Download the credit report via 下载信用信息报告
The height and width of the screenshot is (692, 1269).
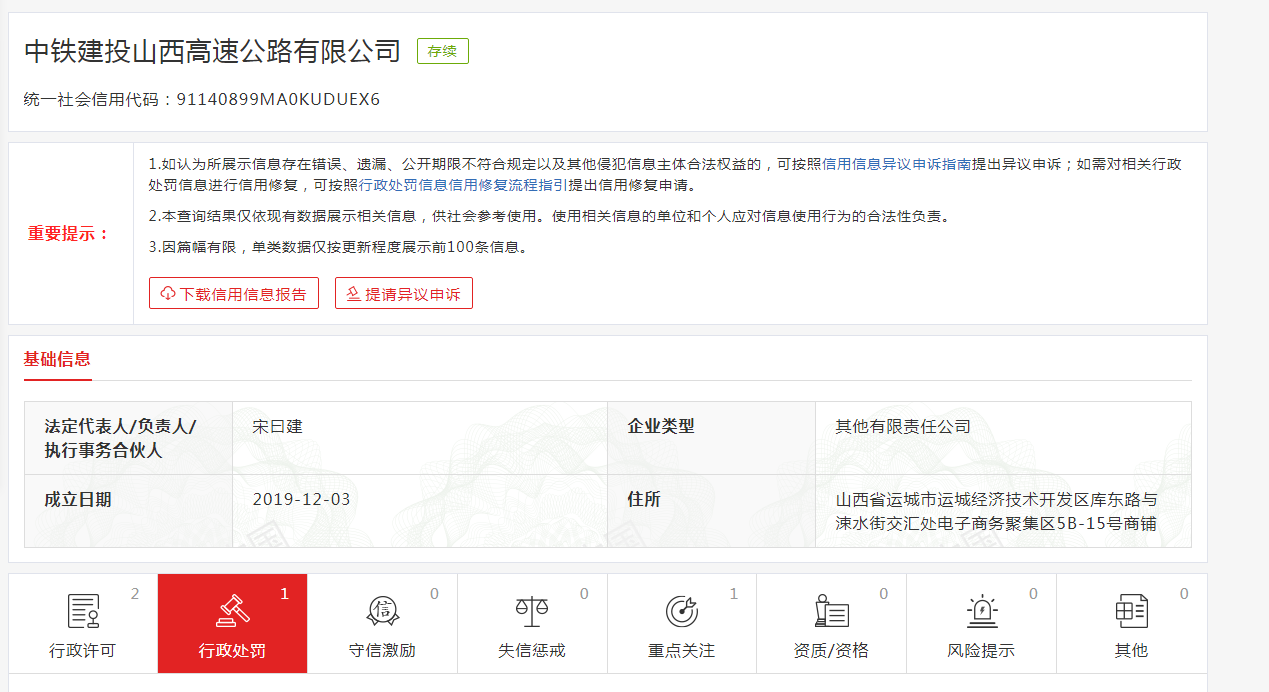(234, 294)
